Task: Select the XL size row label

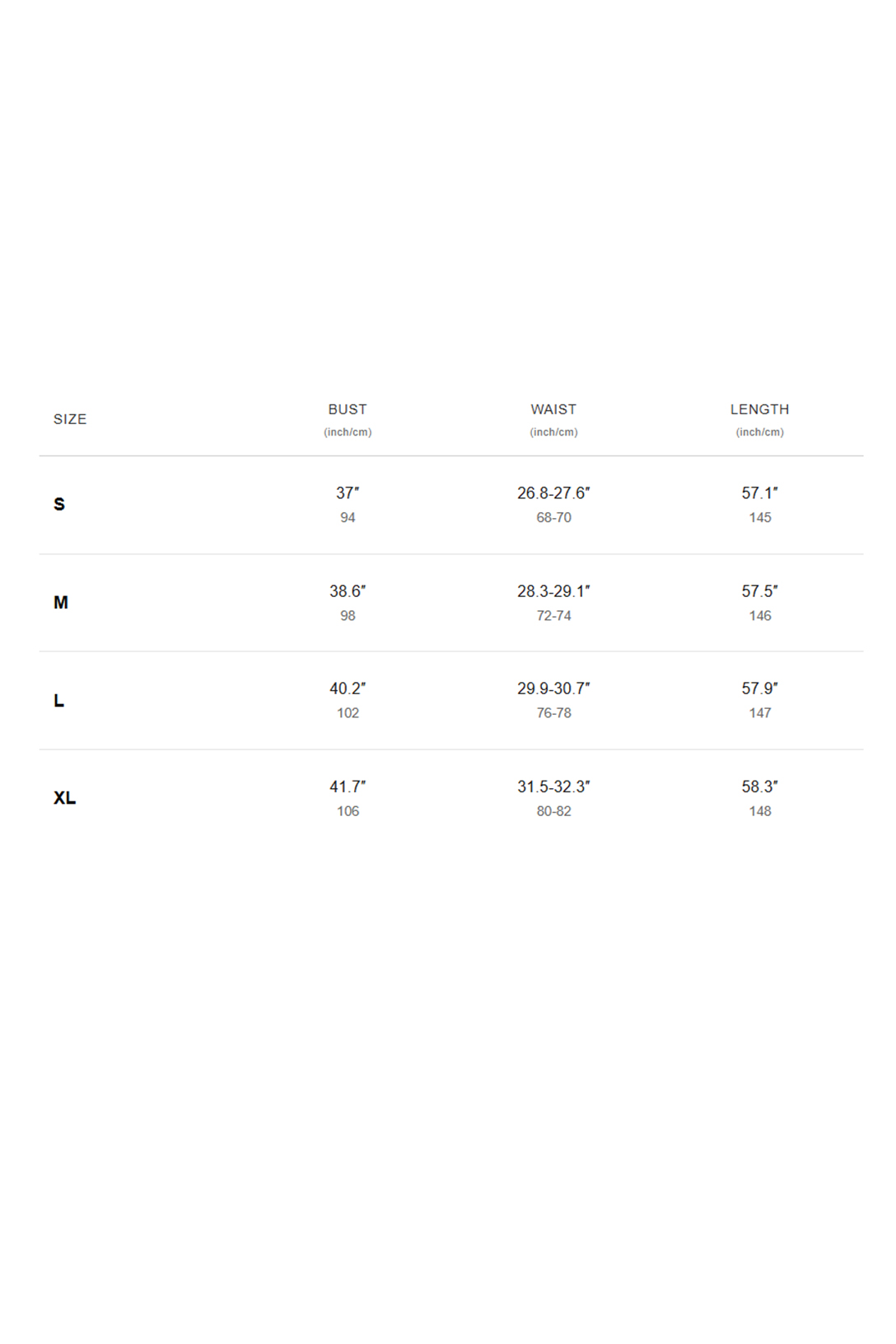Action: pyautogui.click(x=65, y=798)
